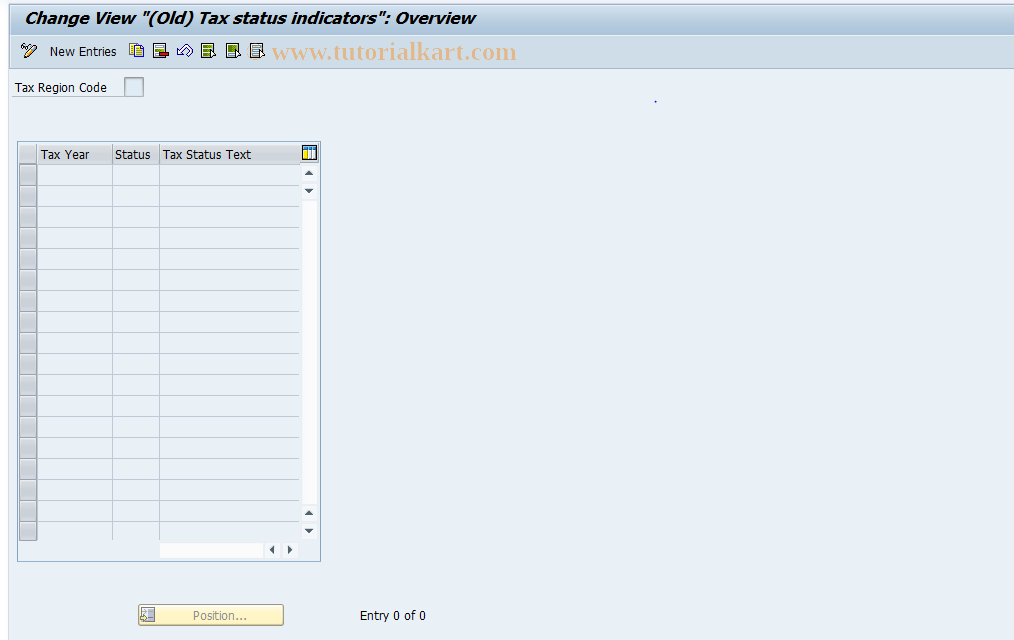This screenshot has width=1014, height=640.
Task: Click the Deselect All icon
Action: coord(257,50)
